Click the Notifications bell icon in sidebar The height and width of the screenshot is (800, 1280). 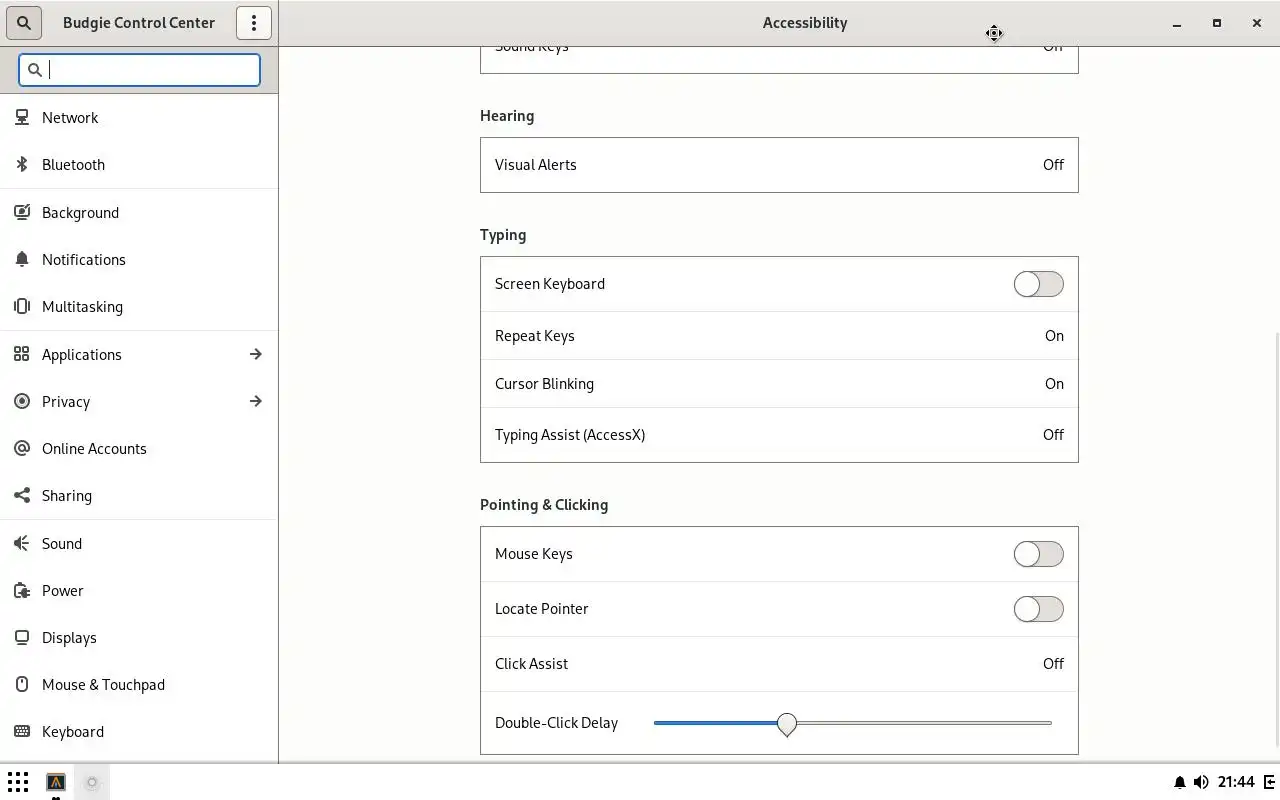click(22, 260)
